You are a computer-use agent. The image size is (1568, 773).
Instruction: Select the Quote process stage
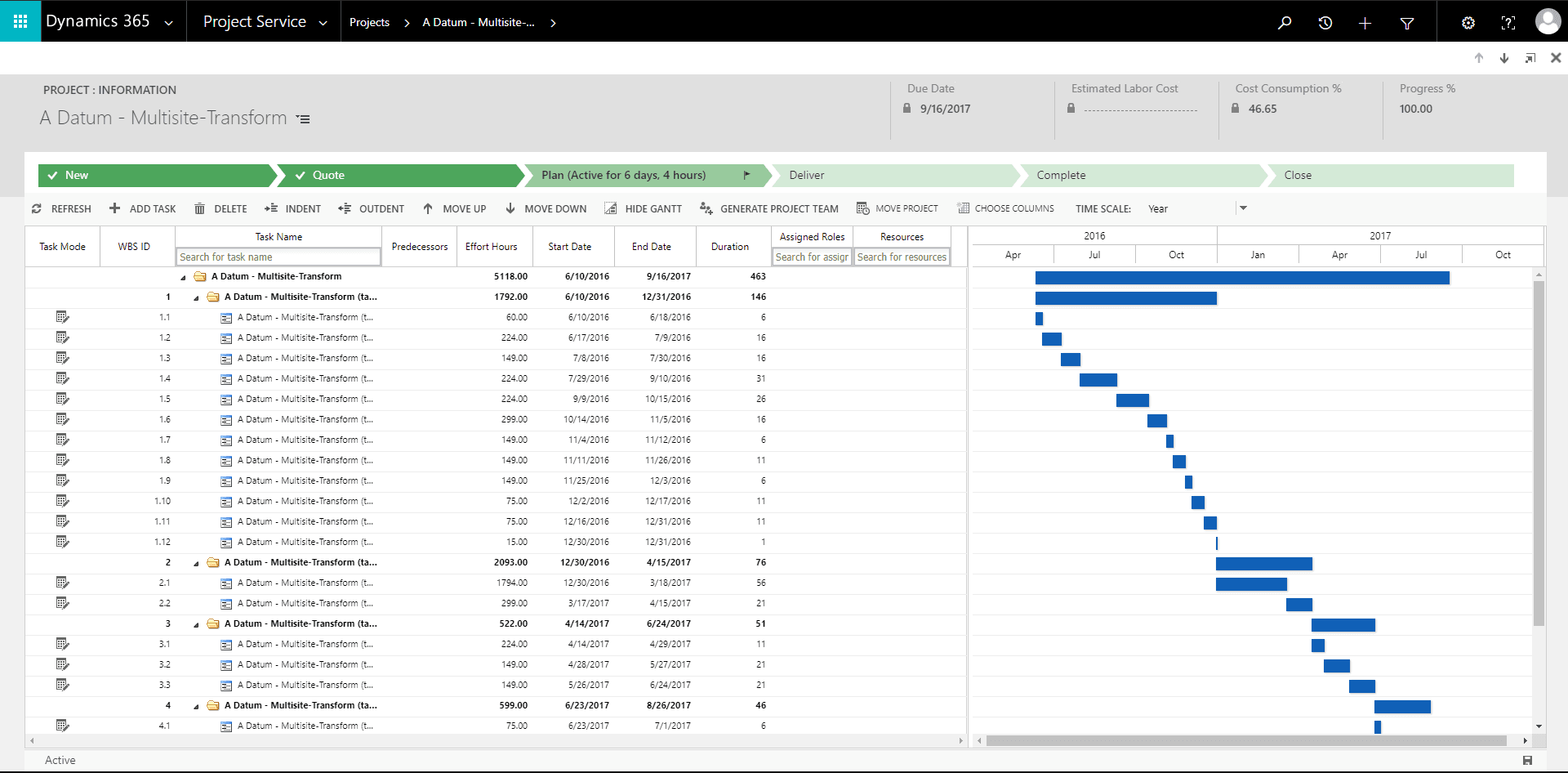(400, 176)
